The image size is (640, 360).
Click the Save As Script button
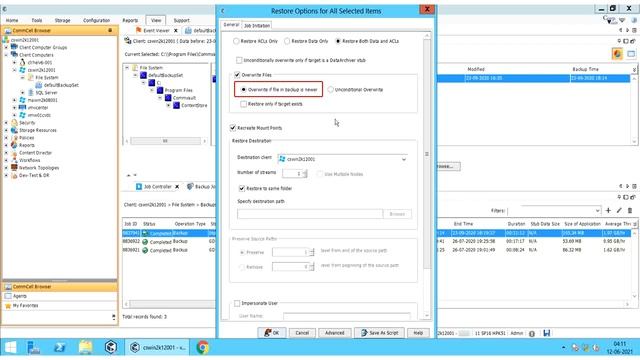[x=379, y=333]
